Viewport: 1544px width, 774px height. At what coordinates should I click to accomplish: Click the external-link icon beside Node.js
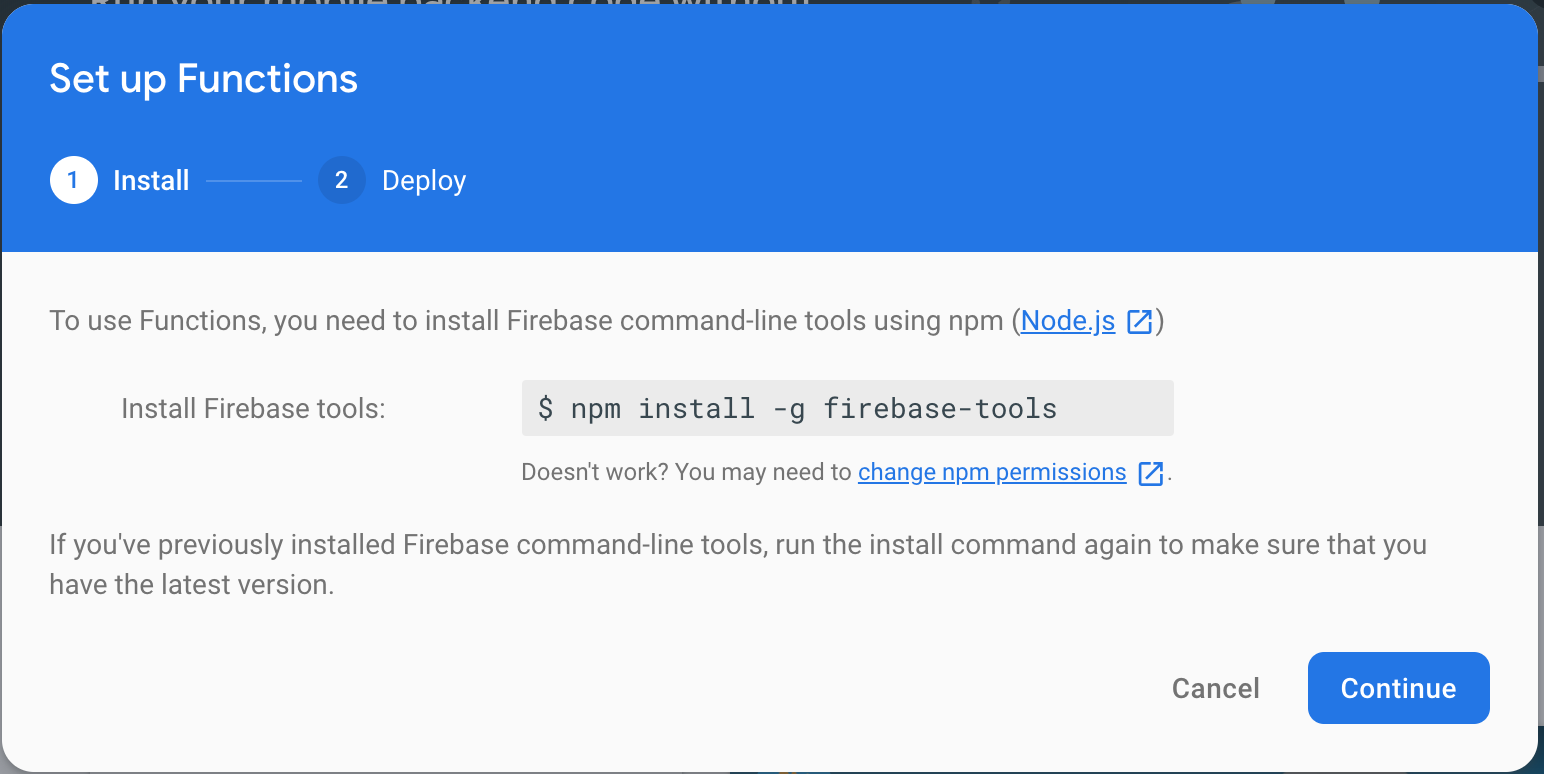[x=1140, y=322]
